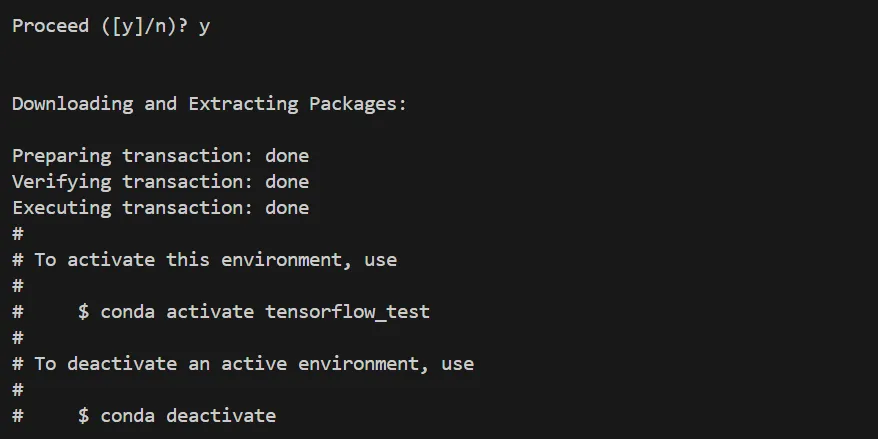
Task: Click the 'Preparing transaction: done' line
Action: tap(160, 156)
